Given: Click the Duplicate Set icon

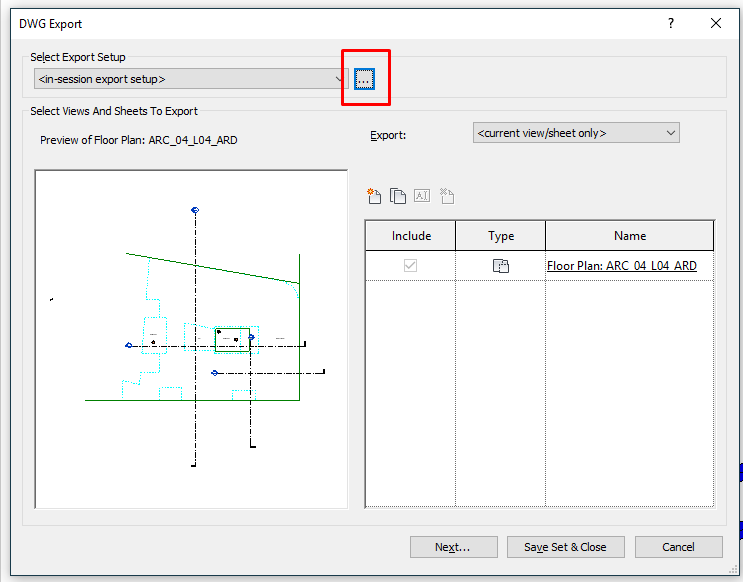Looking at the screenshot, I should [x=398, y=196].
